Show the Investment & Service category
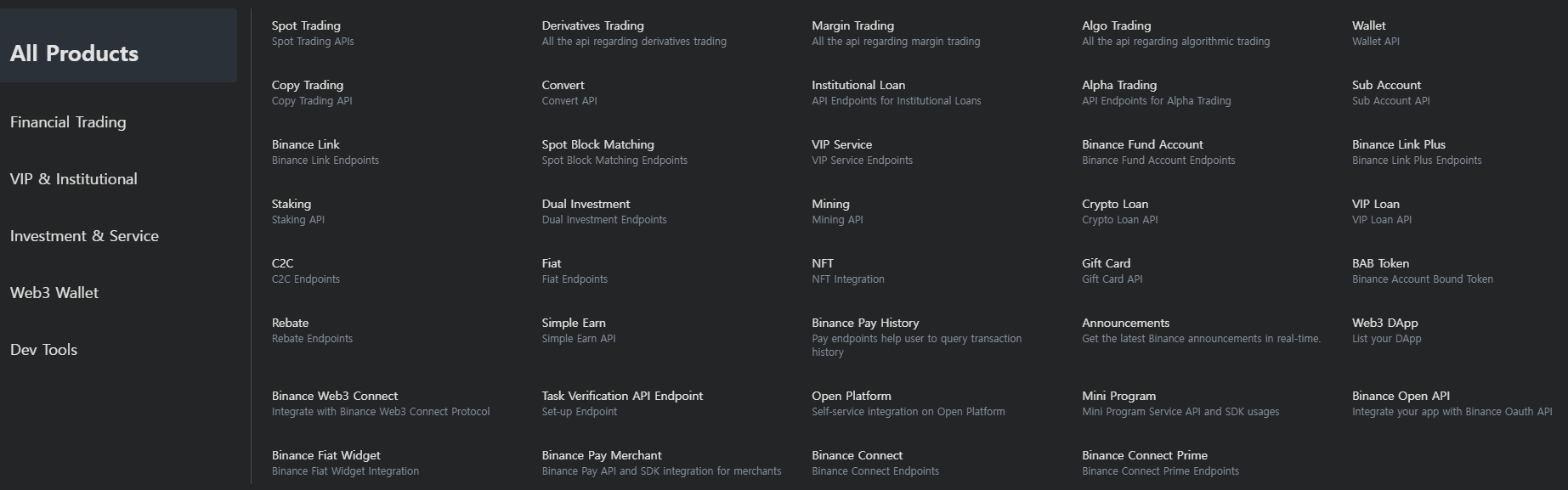The image size is (1568, 490). tap(84, 236)
